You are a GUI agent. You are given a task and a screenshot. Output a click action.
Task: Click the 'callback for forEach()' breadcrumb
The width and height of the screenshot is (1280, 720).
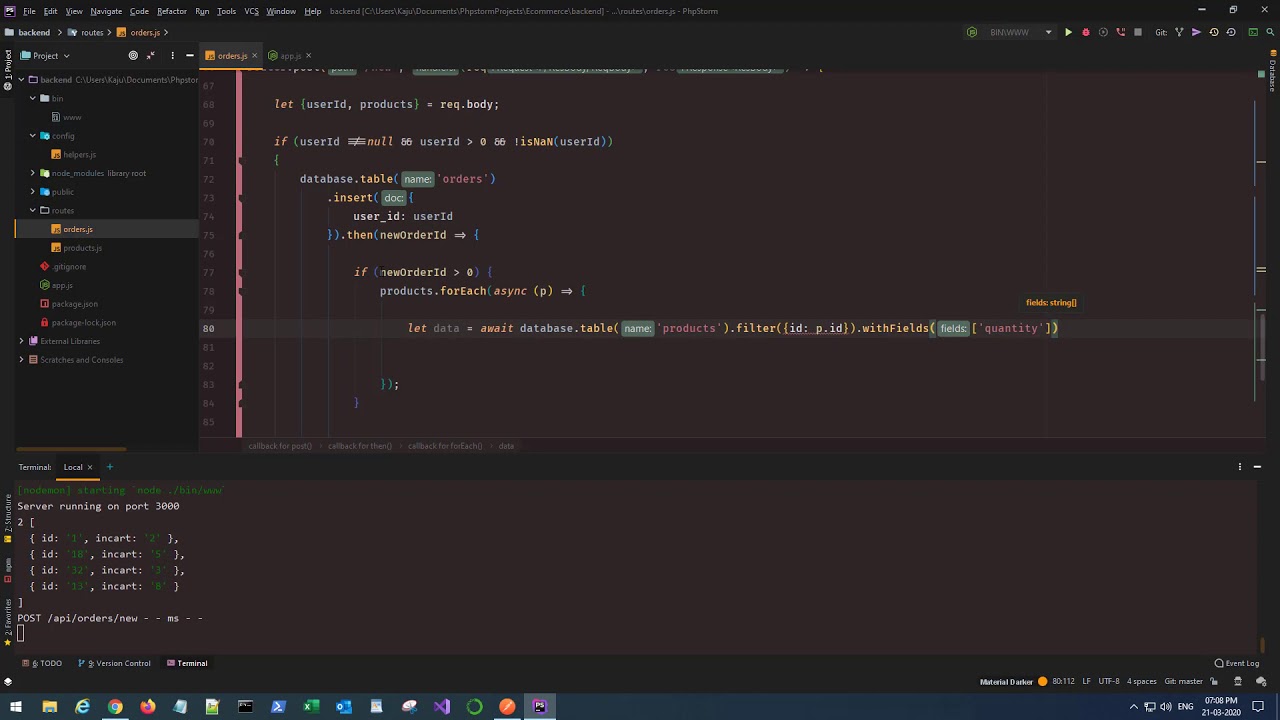point(445,446)
